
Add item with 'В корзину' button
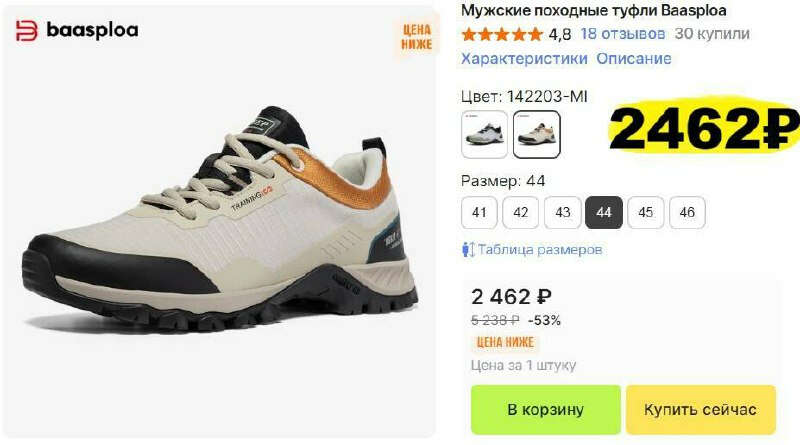545,410
